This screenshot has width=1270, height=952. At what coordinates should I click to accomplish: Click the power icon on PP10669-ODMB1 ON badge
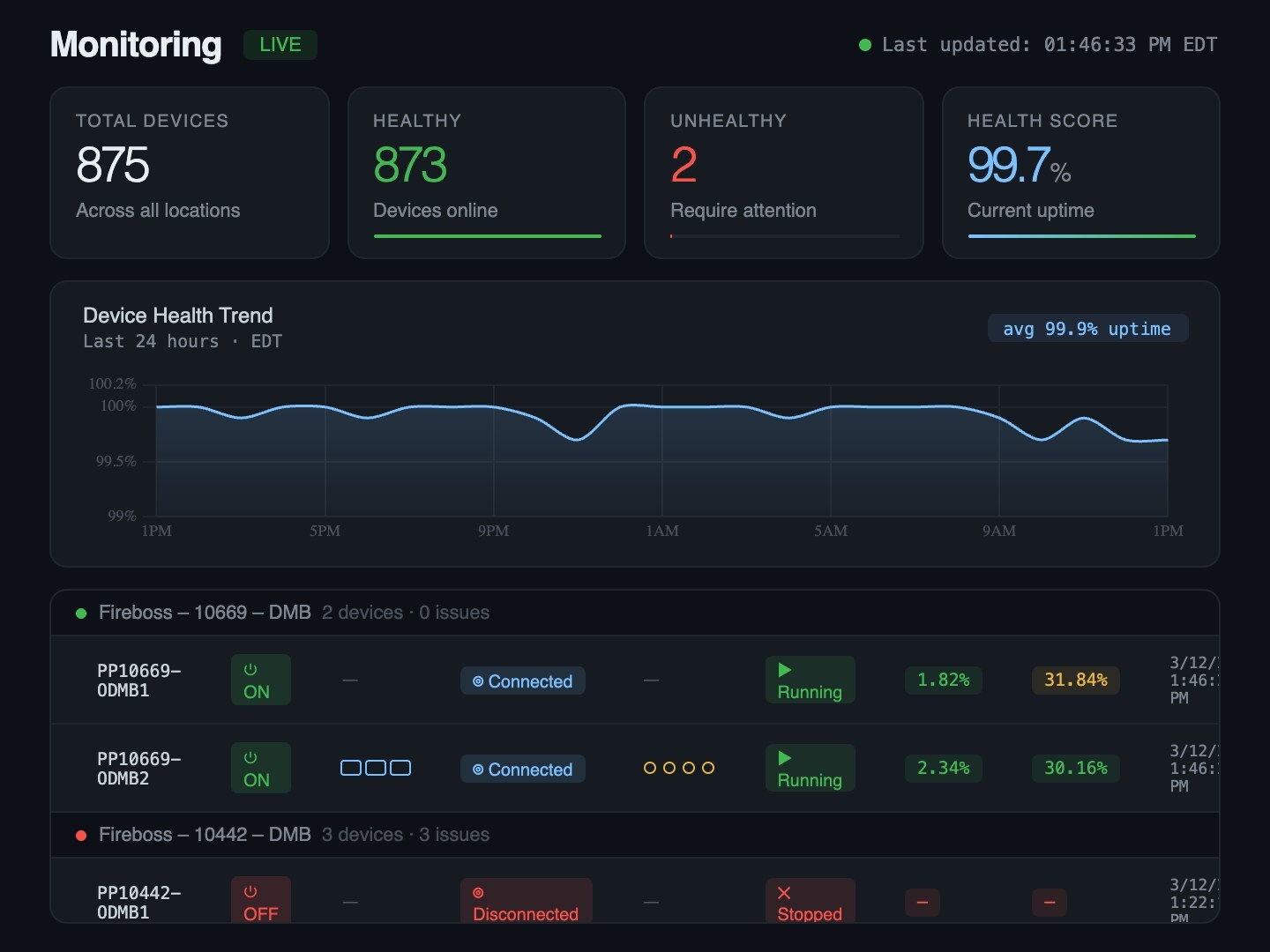coord(250,670)
